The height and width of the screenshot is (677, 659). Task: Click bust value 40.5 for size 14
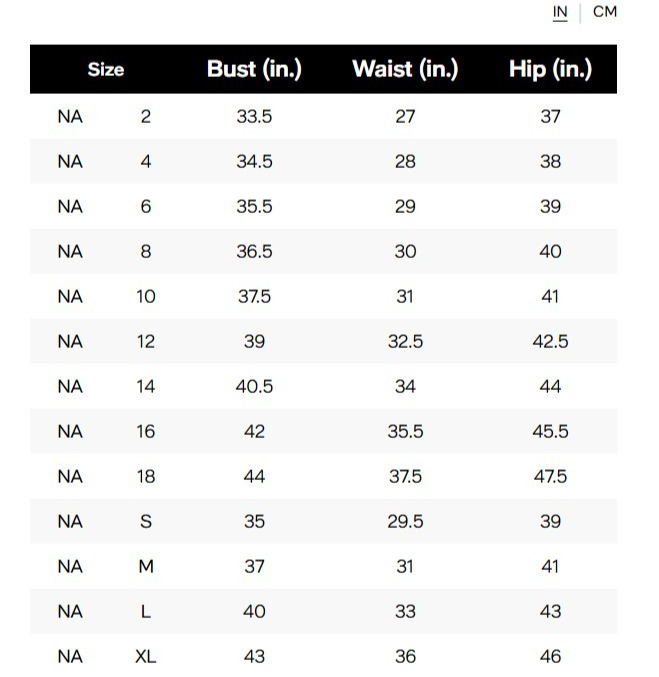(254, 386)
